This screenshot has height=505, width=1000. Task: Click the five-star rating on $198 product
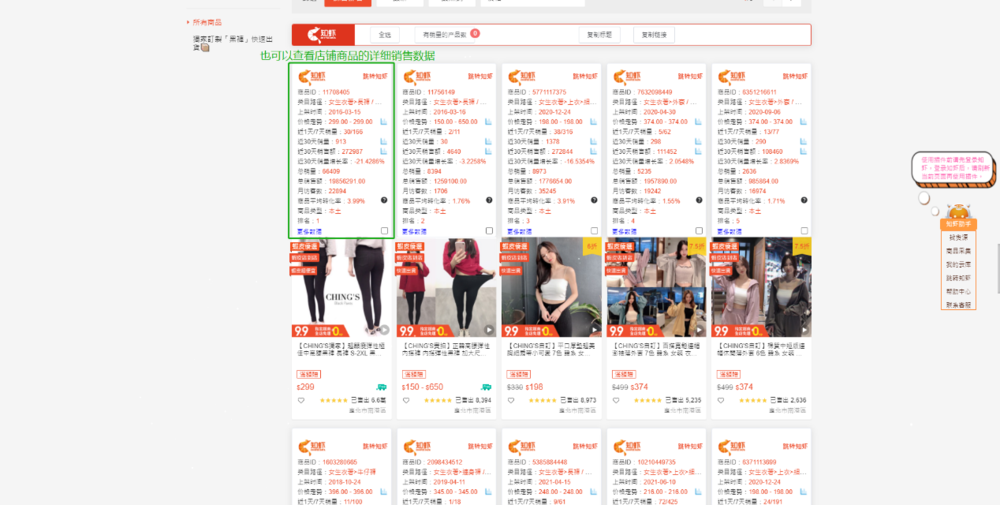pos(543,400)
